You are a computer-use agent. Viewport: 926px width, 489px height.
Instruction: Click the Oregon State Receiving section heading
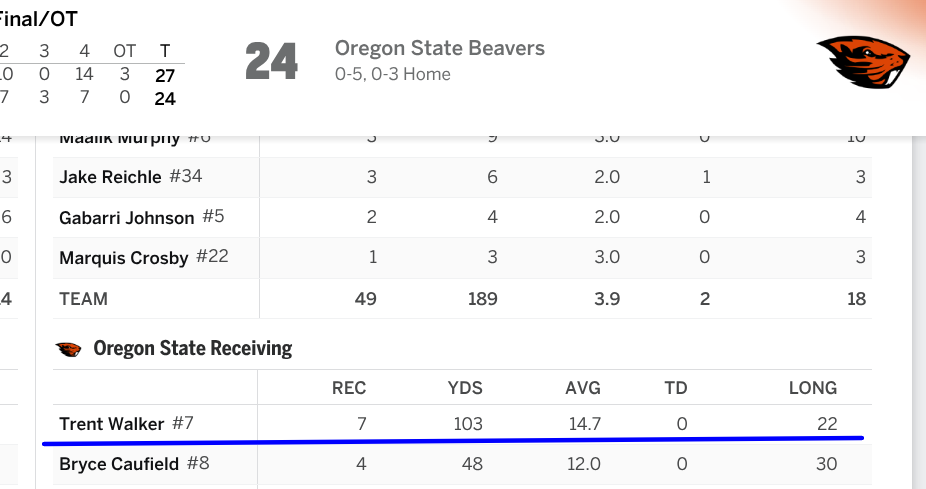tap(192, 348)
